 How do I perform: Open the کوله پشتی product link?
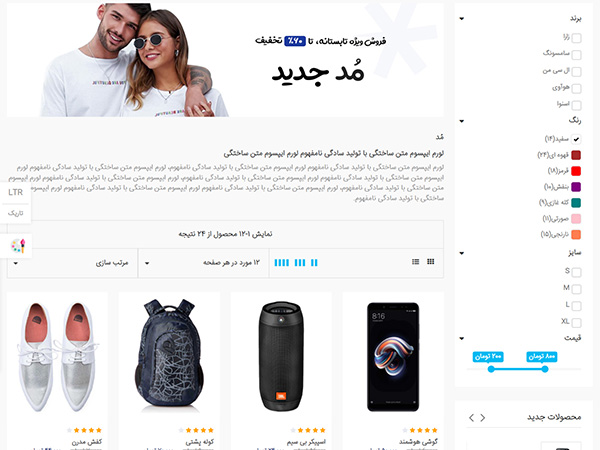tap(199, 442)
